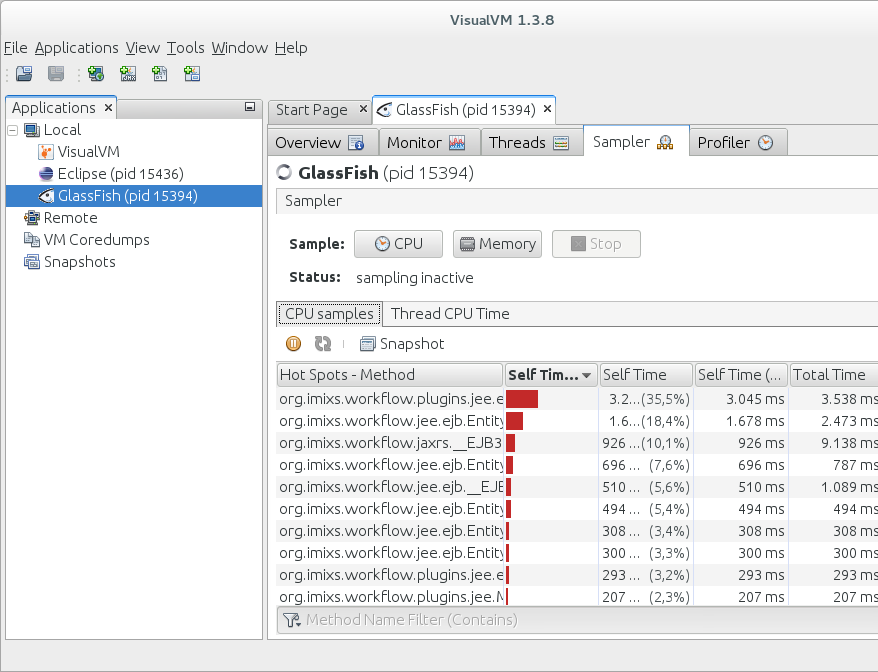Start CPU sampling with the CPU button

coord(398,244)
